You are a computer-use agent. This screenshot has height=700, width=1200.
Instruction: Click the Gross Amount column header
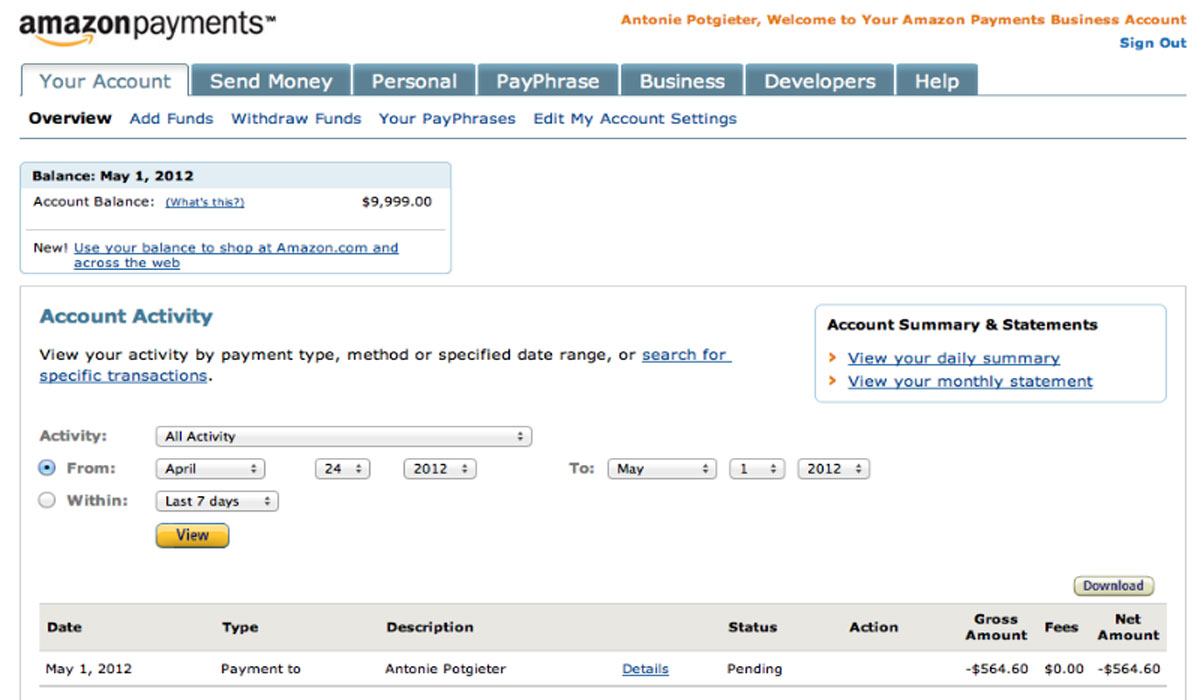(996, 627)
